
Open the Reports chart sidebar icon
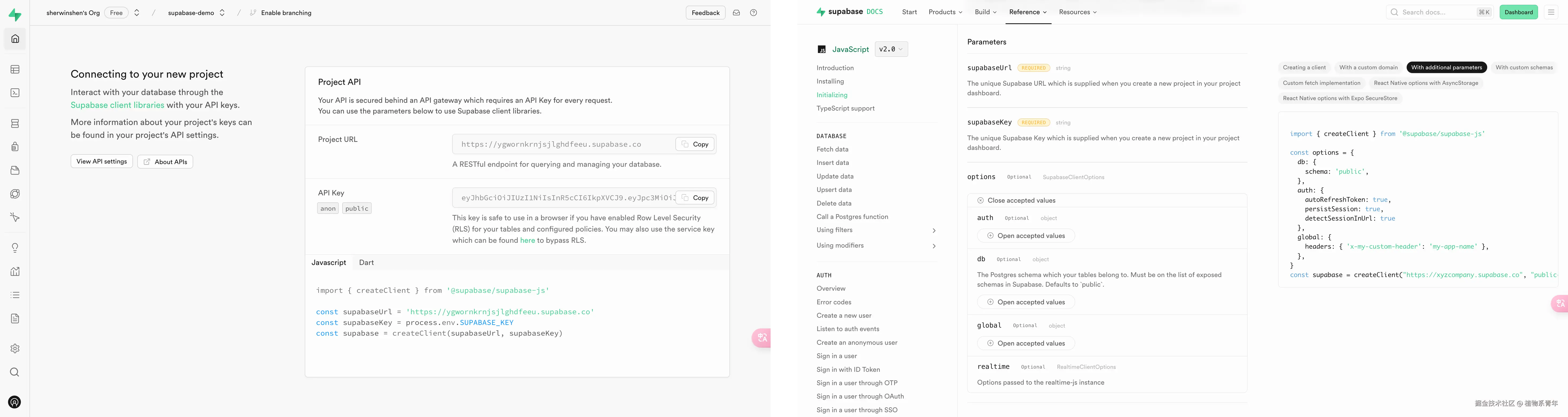(15, 271)
